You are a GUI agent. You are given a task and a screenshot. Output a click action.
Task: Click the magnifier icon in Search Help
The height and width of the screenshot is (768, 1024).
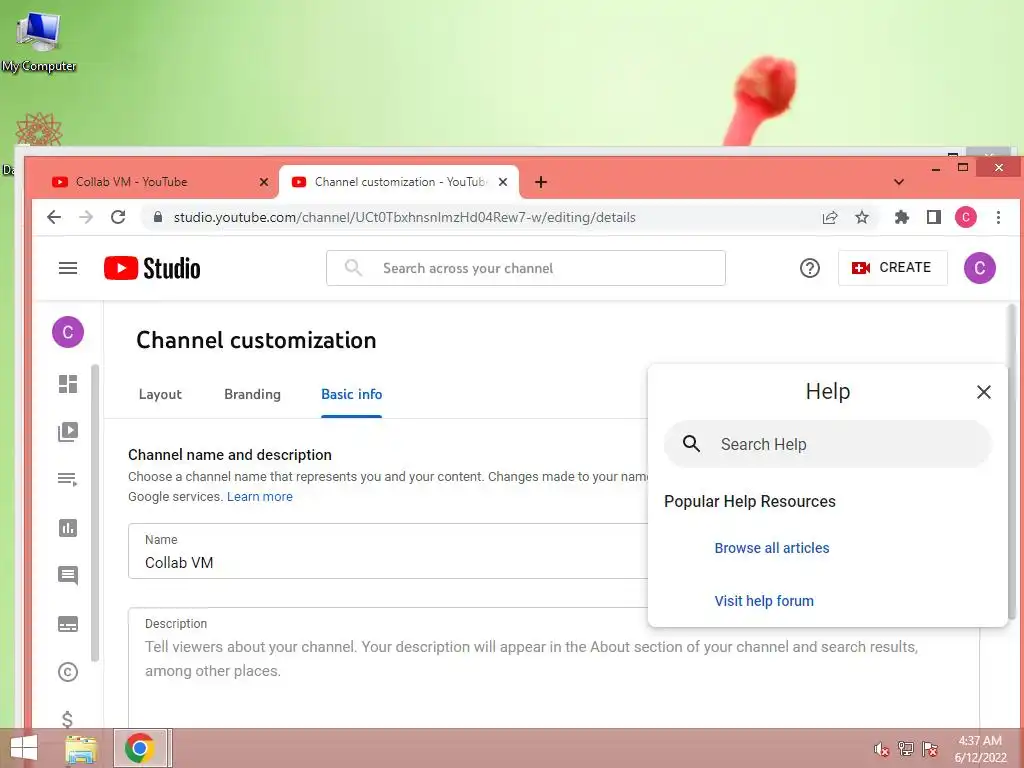pyautogui.click(x=692, y=444)
